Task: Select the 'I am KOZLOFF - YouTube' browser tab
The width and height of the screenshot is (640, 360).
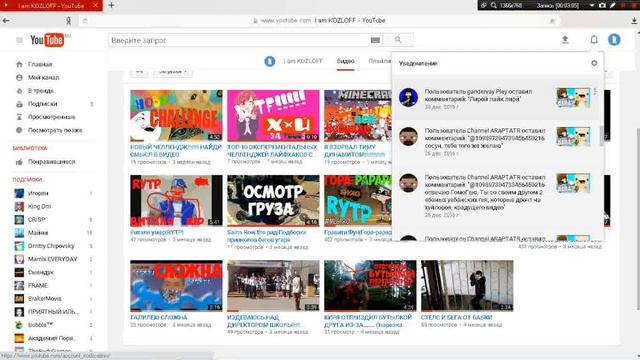Action: 51,5
